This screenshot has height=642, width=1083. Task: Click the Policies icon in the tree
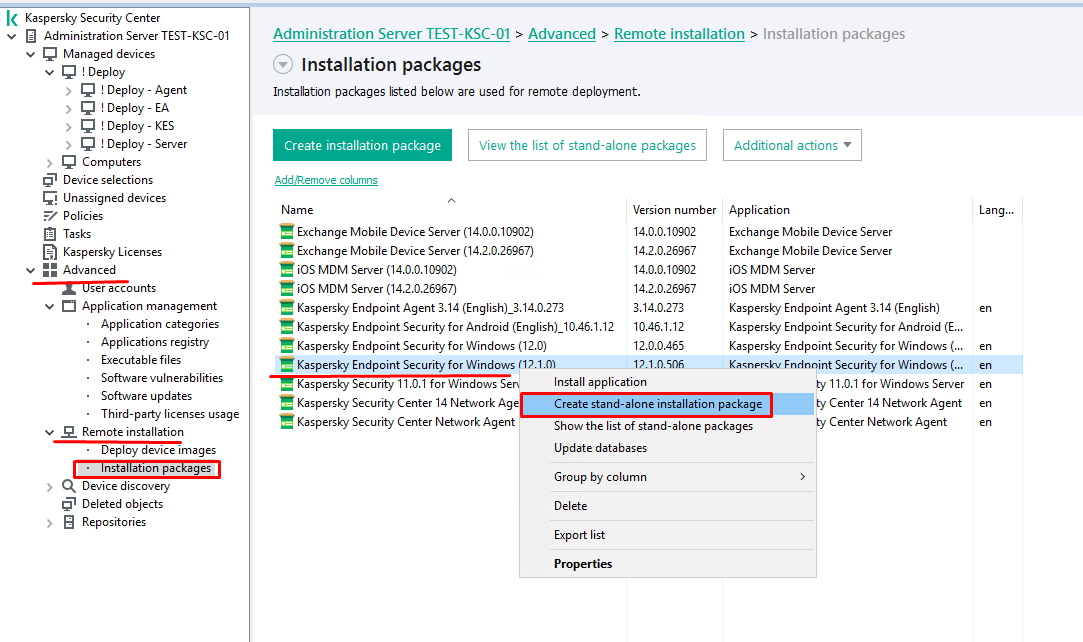pos(50,216)
